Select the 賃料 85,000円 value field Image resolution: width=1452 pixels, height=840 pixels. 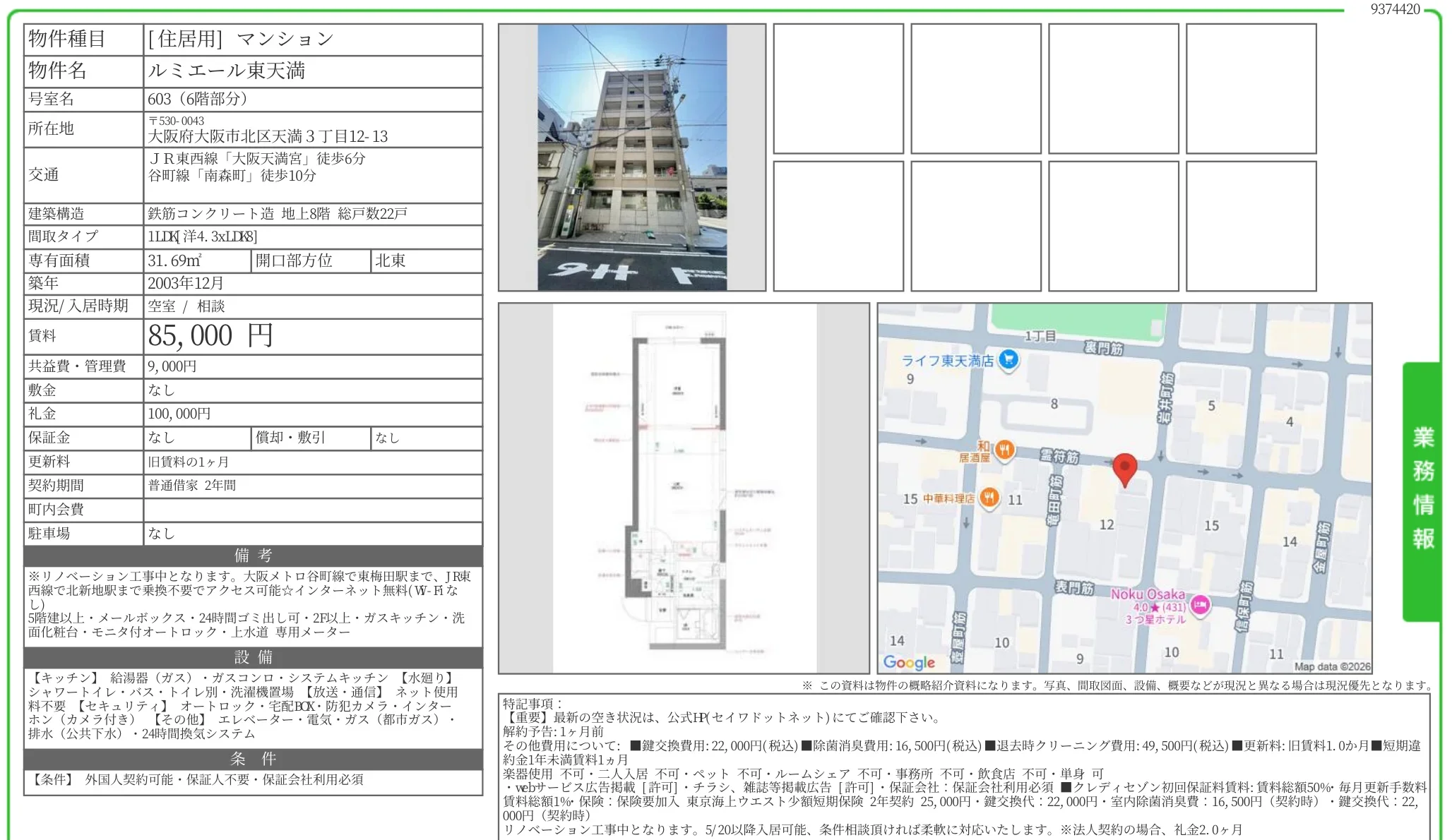click(x=209, y=337)
